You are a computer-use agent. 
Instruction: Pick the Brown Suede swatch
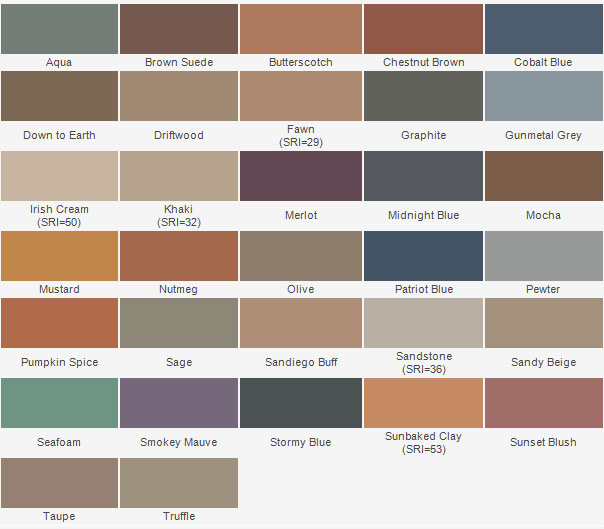[179, 28]
